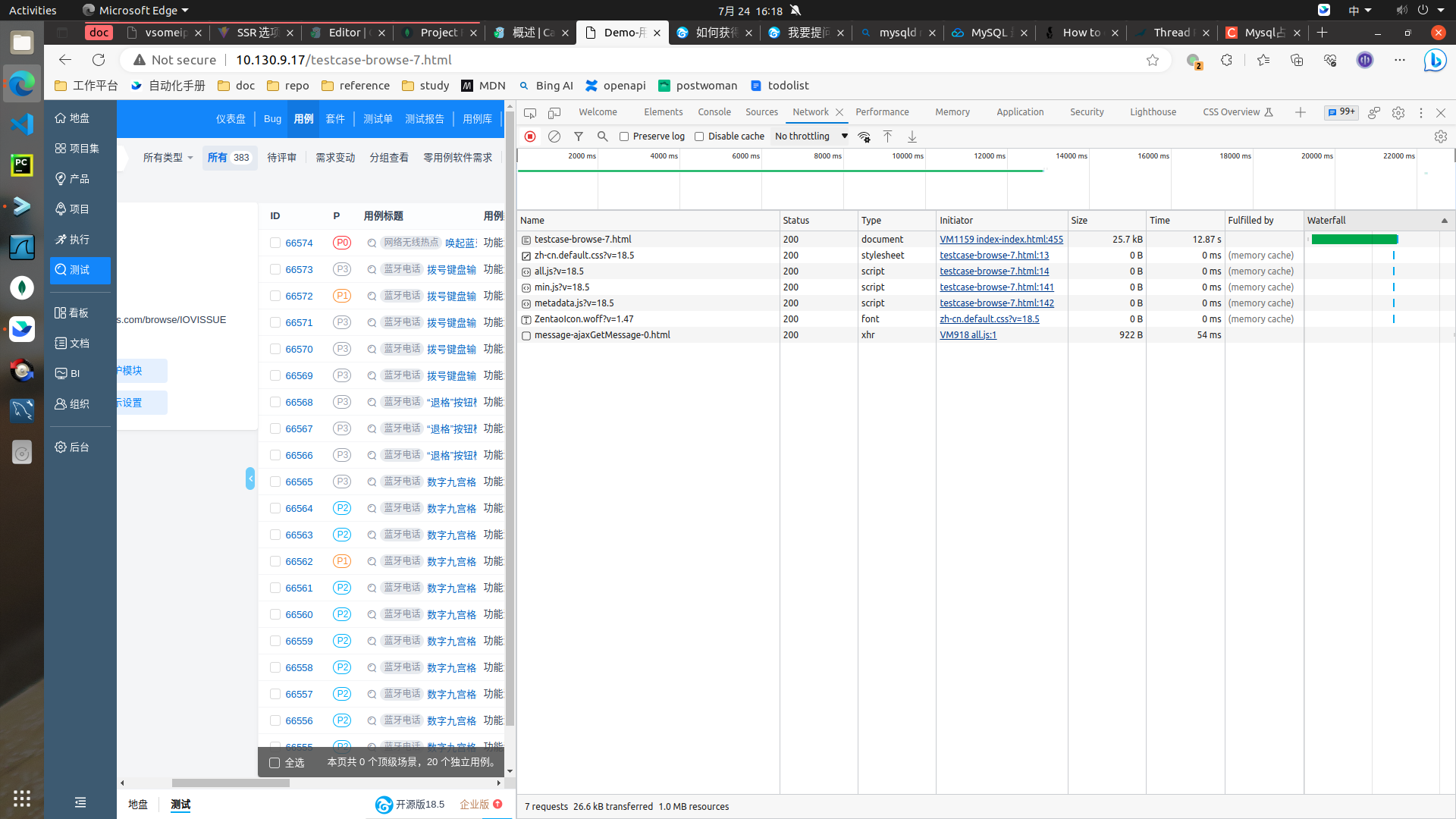Enable the Preserve log checkbox
Image resolution: width=1456 pixels, height=819 pixels.
coord(624,136)
